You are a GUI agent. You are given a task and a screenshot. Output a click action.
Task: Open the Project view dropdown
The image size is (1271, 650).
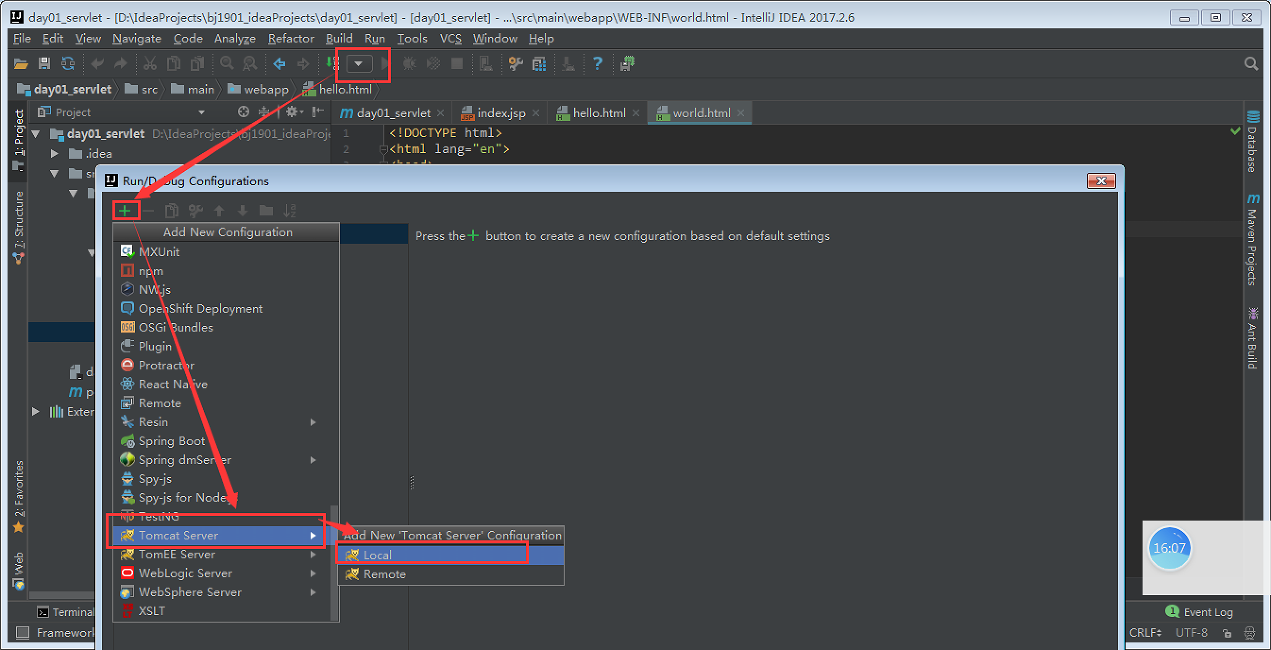click(201, 113)
